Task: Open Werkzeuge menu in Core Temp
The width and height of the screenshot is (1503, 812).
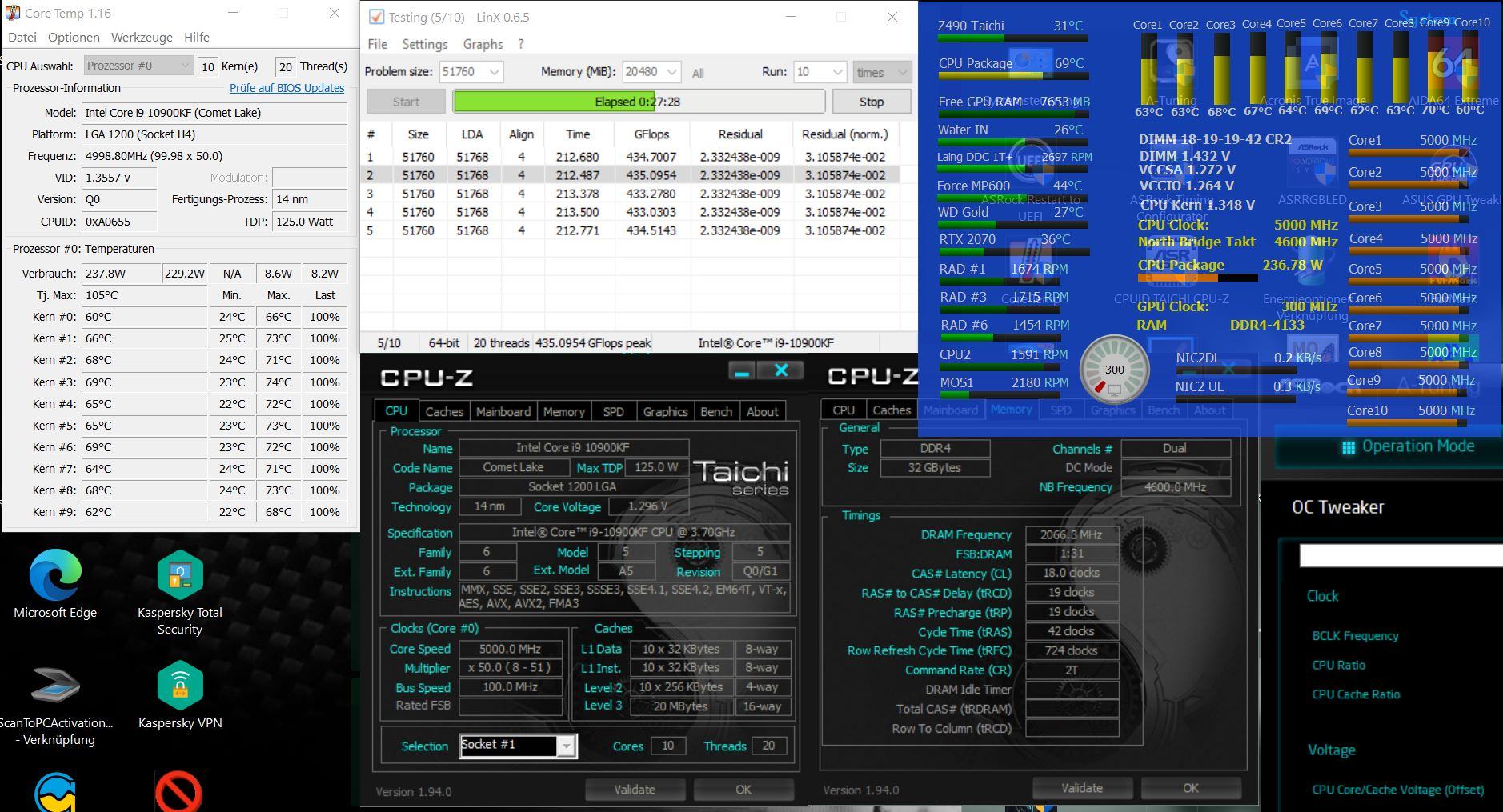Action: coord(142,37)
